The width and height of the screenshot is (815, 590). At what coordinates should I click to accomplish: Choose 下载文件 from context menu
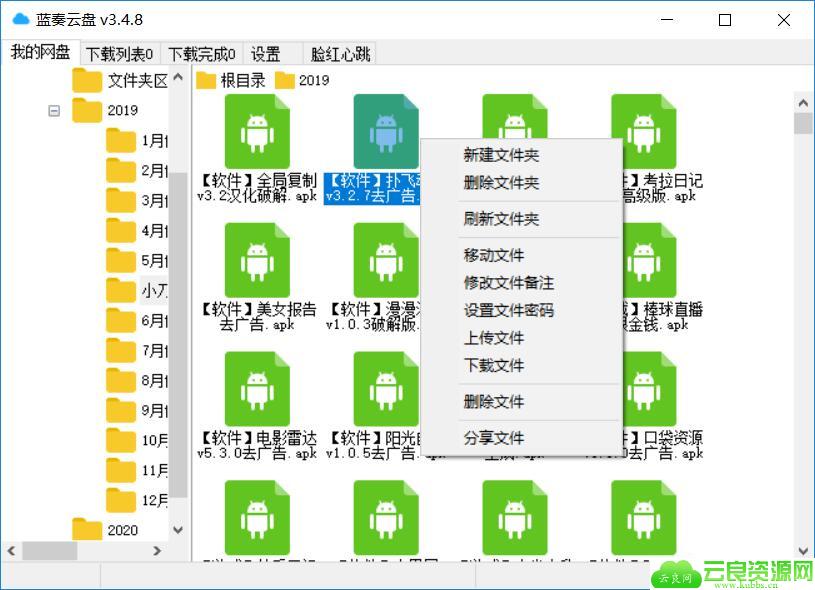click(x=493, y=366)
